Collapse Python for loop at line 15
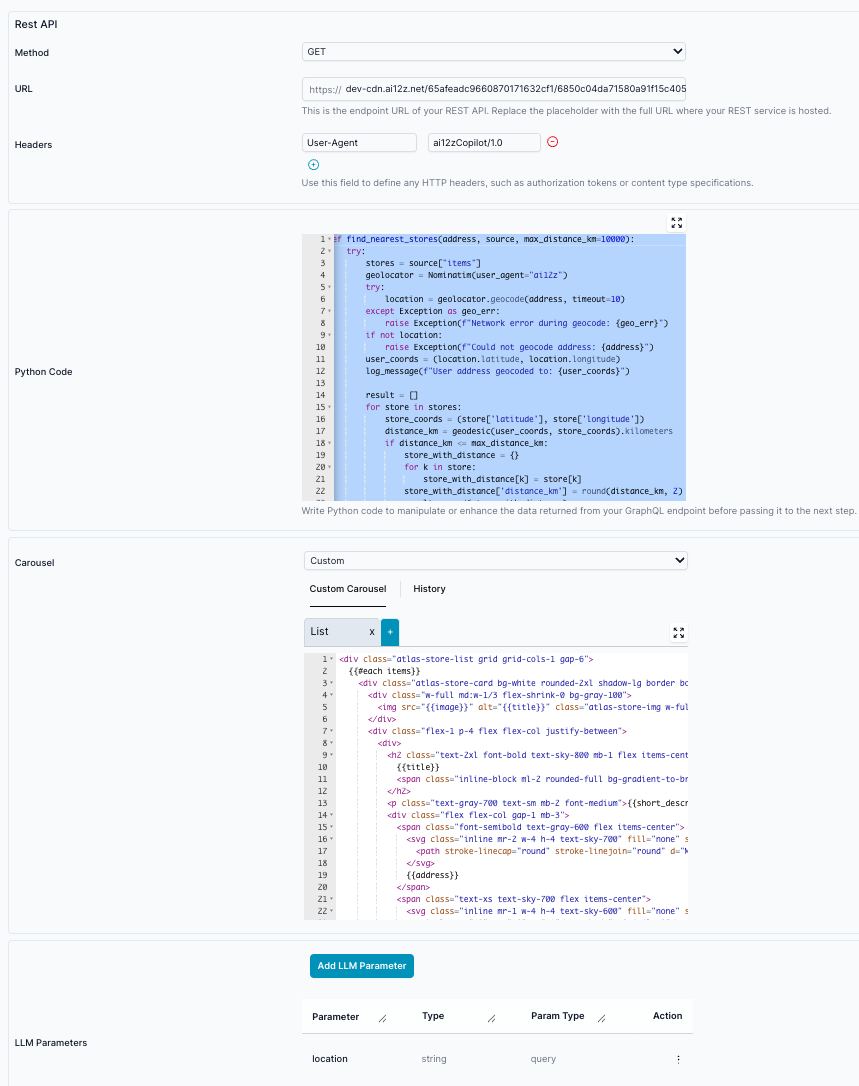 329,407
